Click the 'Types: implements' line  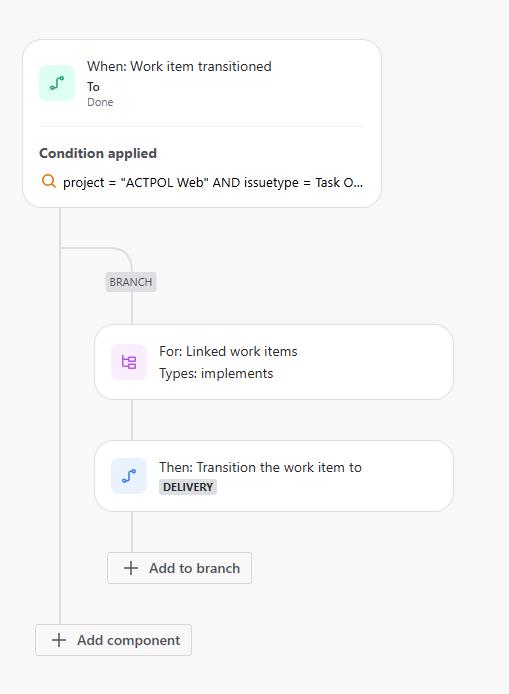(216, 374)
